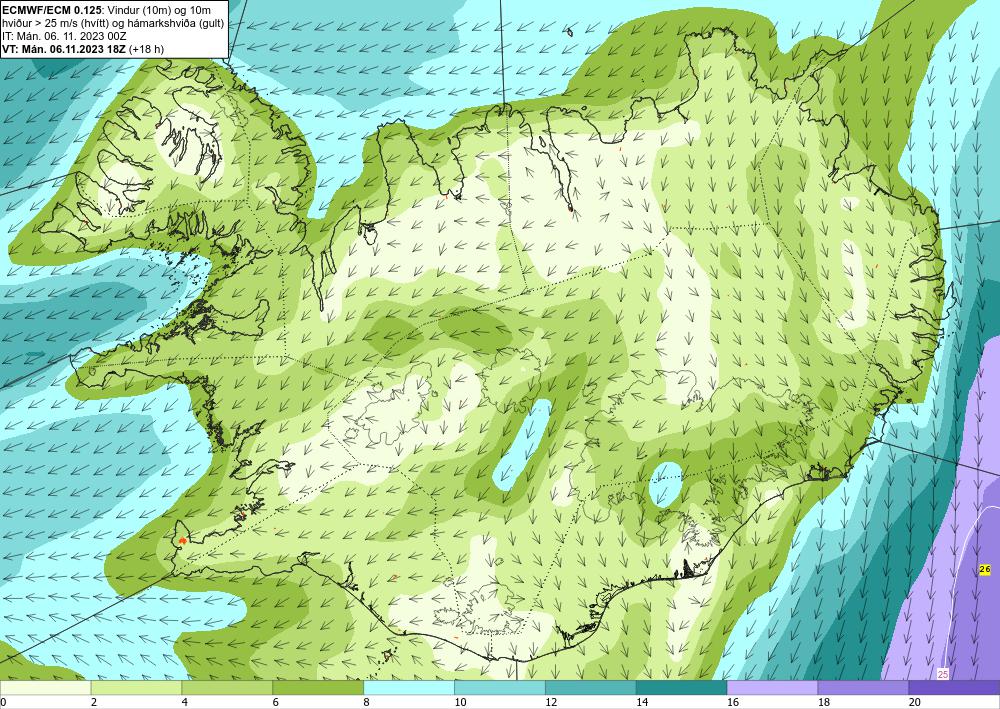
Task: Select the light cyan legend swatch between 8 and 10
Action: coord(409,687)
